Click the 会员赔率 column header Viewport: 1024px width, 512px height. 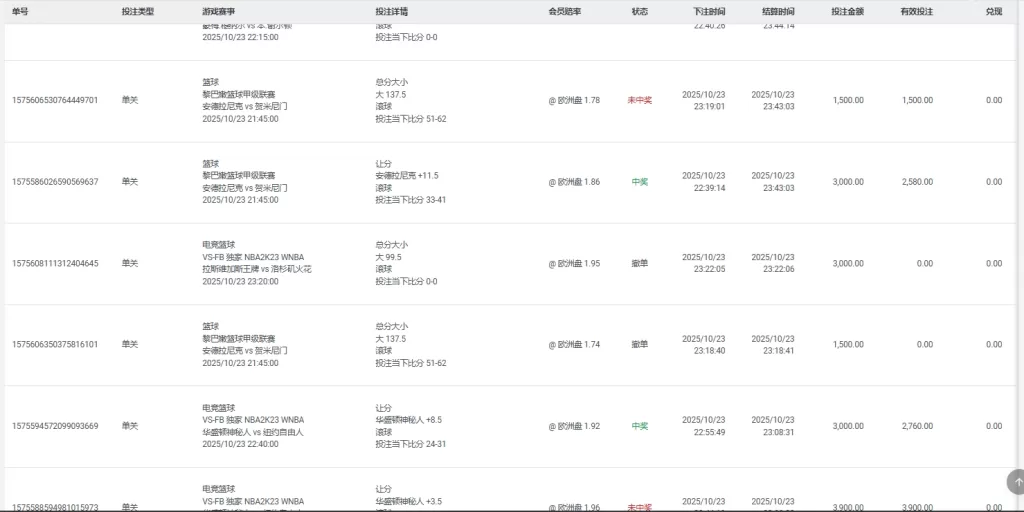click(564, 12)
